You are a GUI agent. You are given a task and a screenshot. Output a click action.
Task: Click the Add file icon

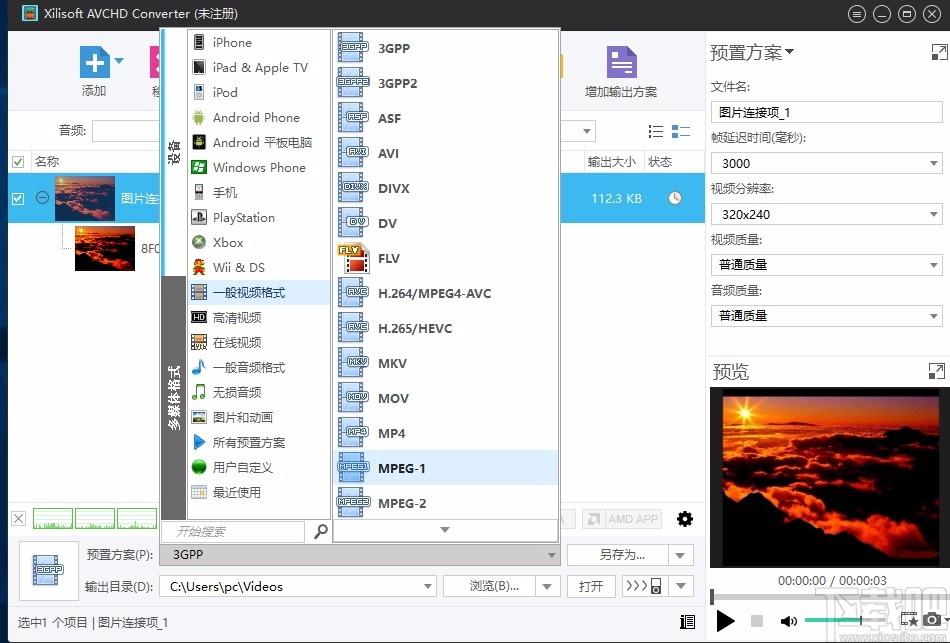click(95, 62)
